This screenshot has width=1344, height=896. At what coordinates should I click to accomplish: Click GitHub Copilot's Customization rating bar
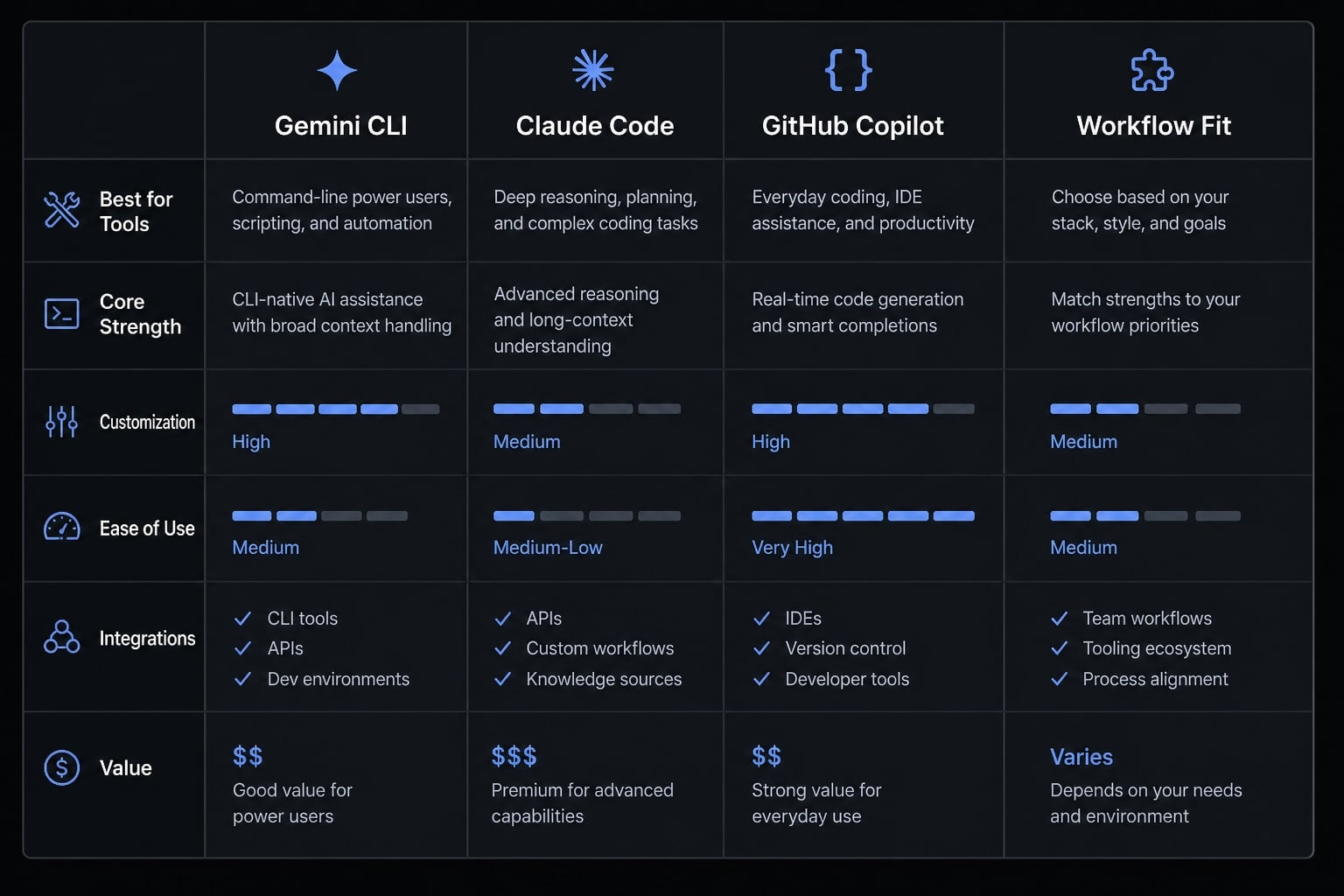click(x=863, y=409)
